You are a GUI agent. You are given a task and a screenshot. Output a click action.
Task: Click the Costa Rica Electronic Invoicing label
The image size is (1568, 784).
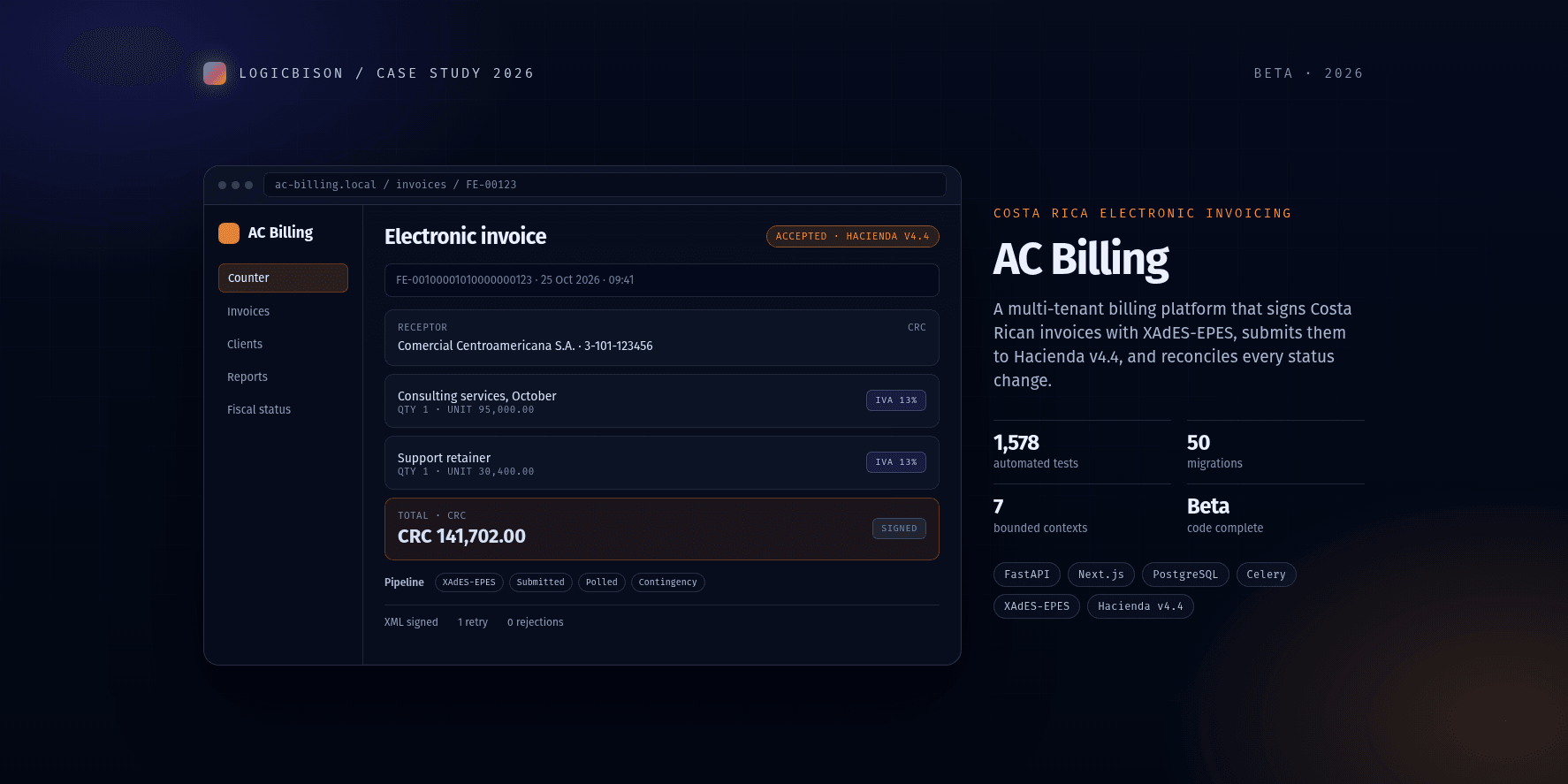(x=1143, y=213)
